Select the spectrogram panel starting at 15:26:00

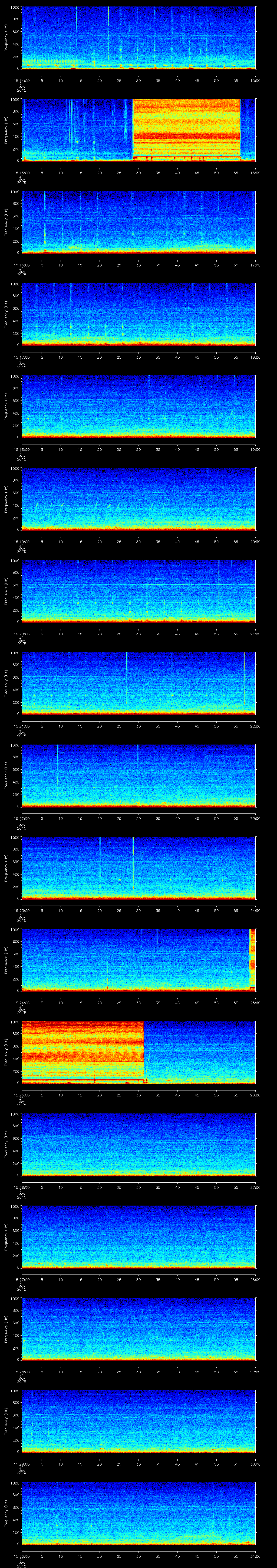click(x=138, y=1145)
